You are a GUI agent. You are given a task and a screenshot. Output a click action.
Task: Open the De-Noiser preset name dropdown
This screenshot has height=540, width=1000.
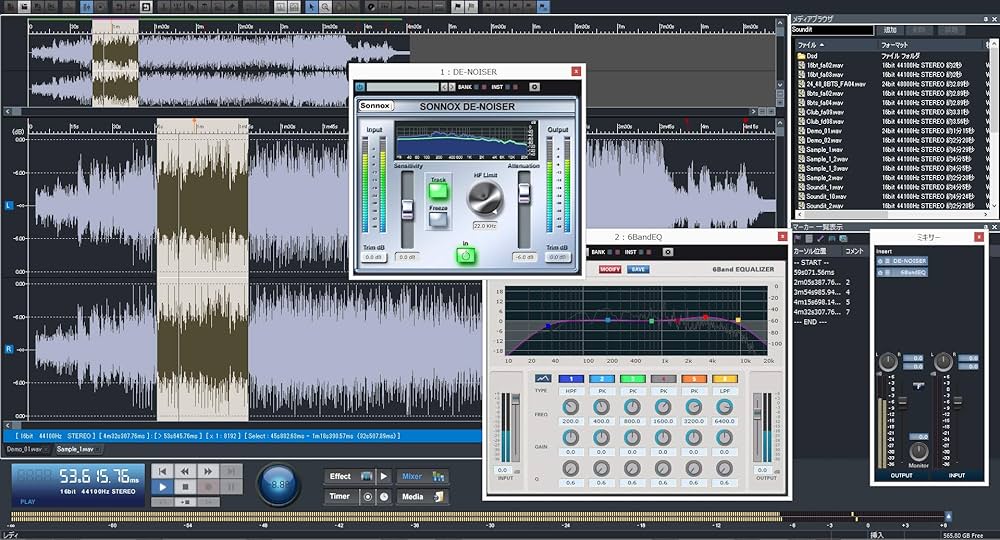pyautogui.click(x=403, y=87)
